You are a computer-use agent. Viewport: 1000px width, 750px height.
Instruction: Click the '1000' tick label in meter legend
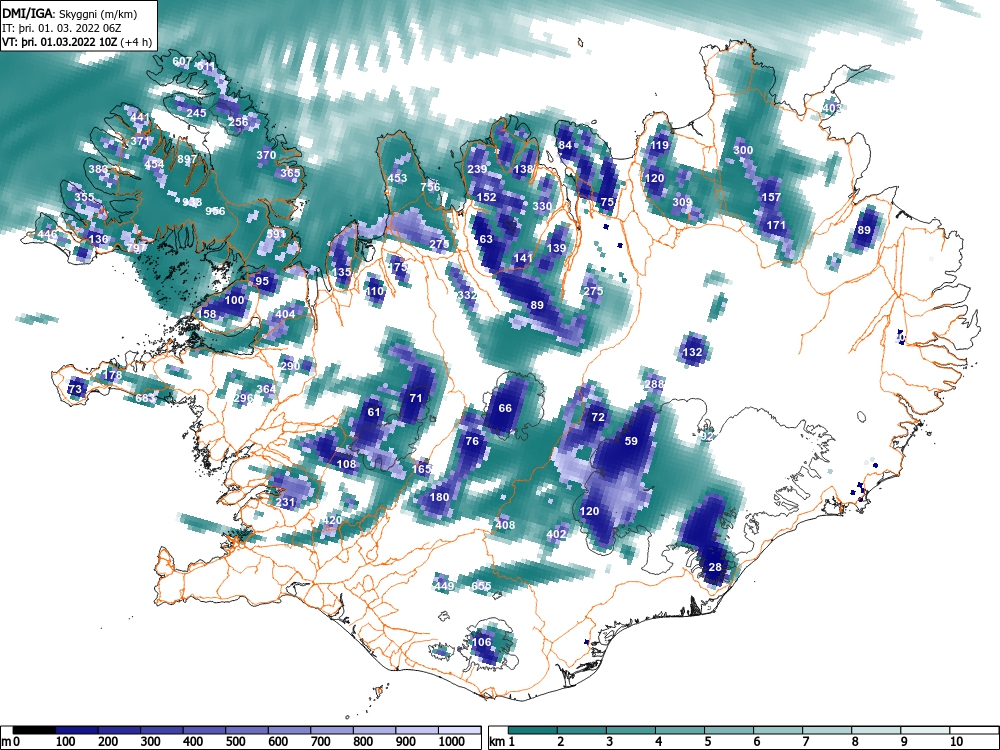click(452, 742)
